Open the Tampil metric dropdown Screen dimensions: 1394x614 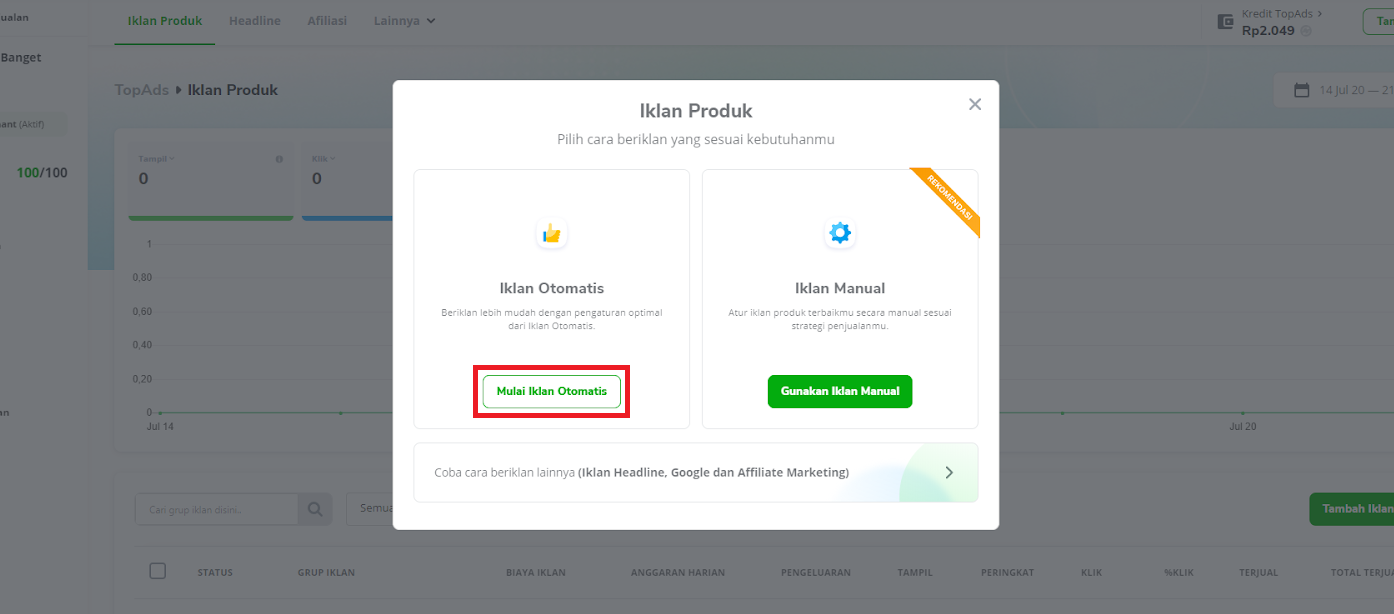point(155,159)
